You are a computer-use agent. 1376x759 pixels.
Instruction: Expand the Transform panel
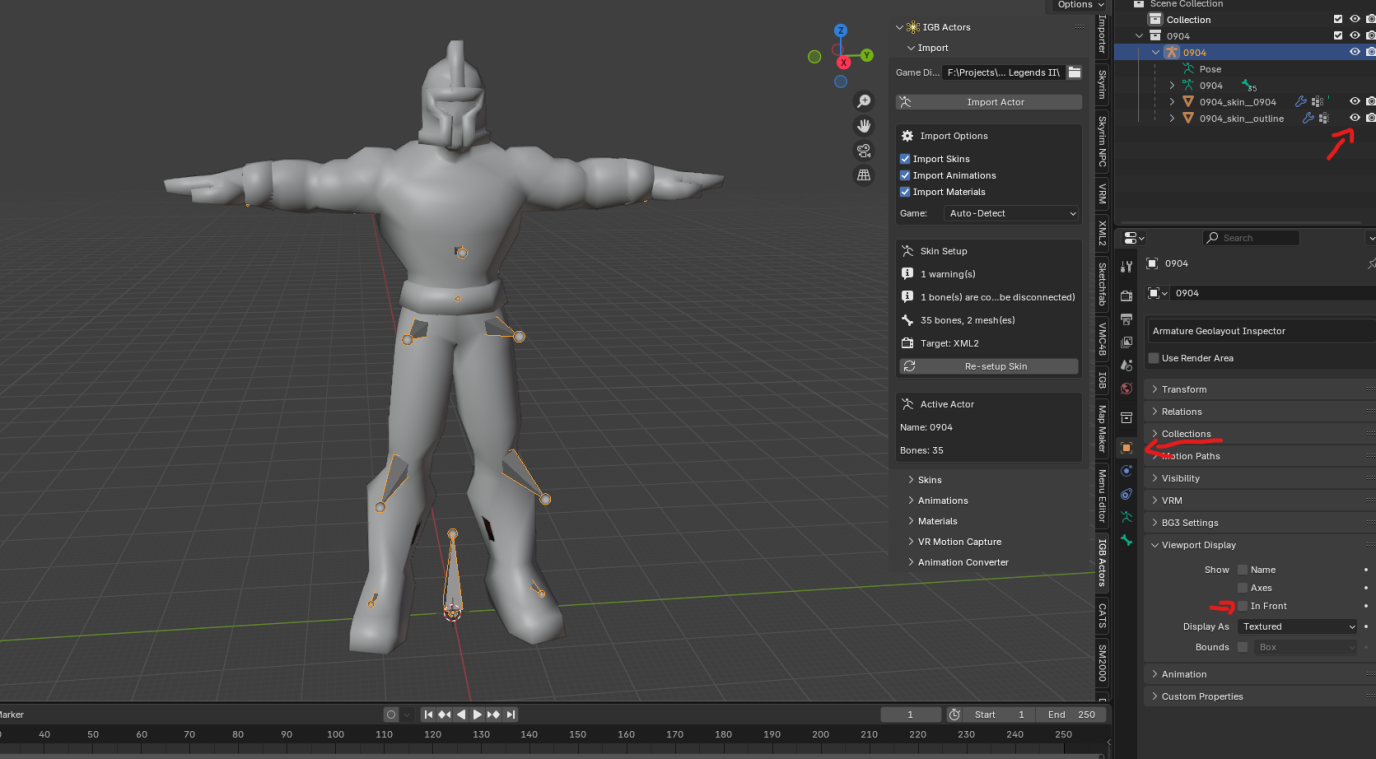tap(1184, 389)
